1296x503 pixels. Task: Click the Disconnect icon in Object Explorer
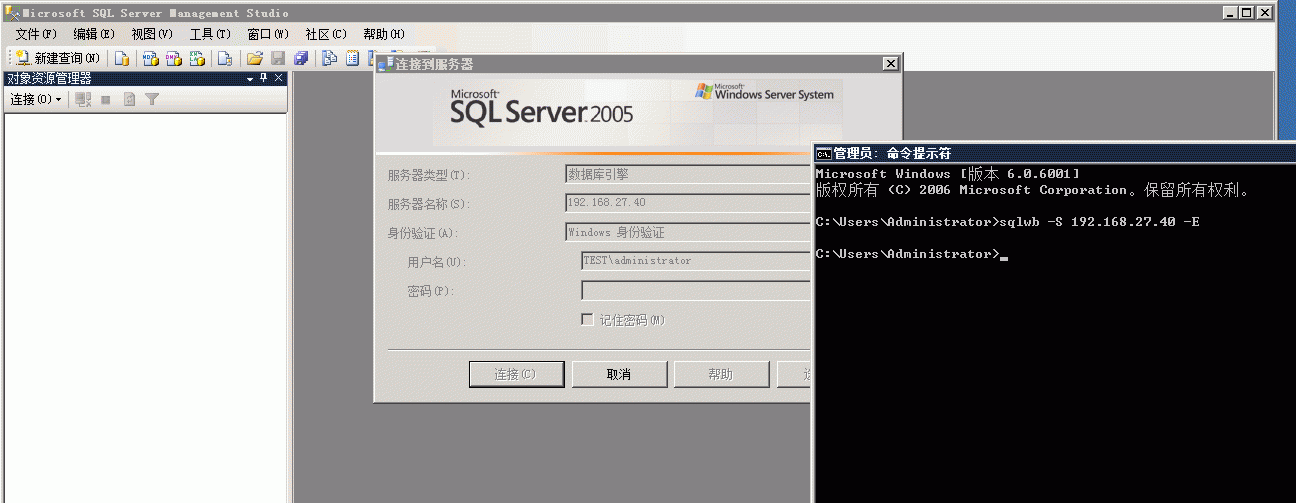(x=83, y=99)
